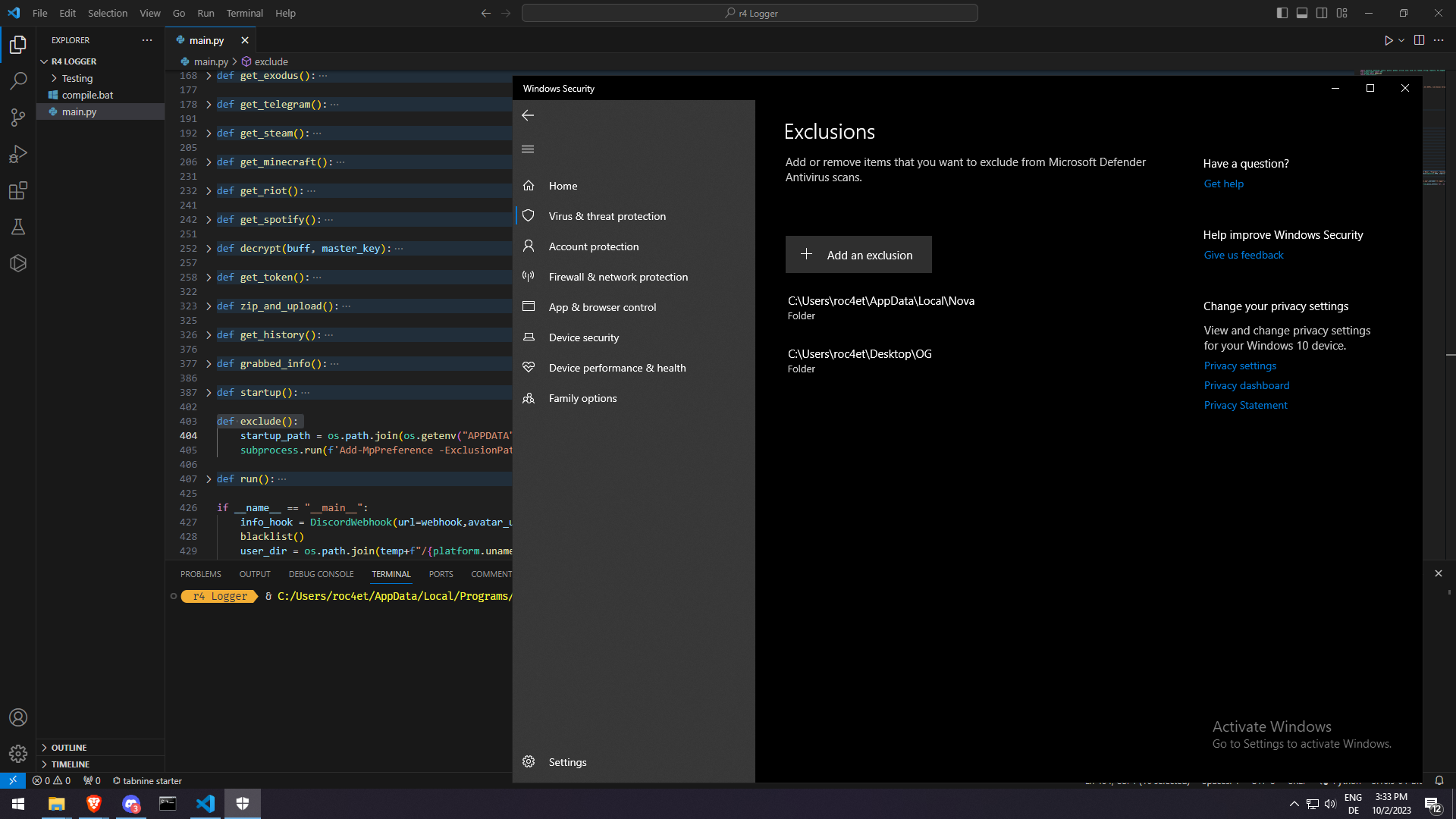Open the Testing flask view

click(x=18, y=227)
